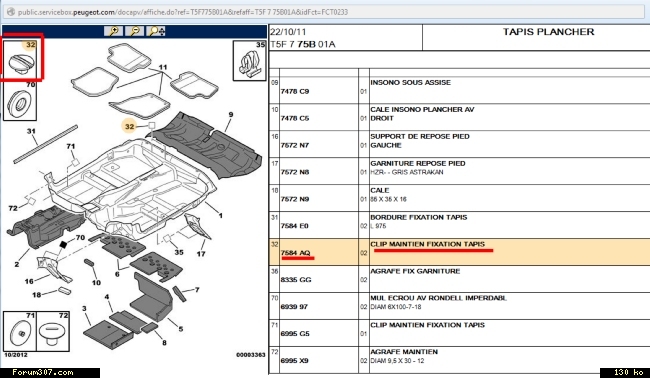This screenshot has width=650, height=378.
Task: Click part number 7478 C9
Action: coord(295,91)
